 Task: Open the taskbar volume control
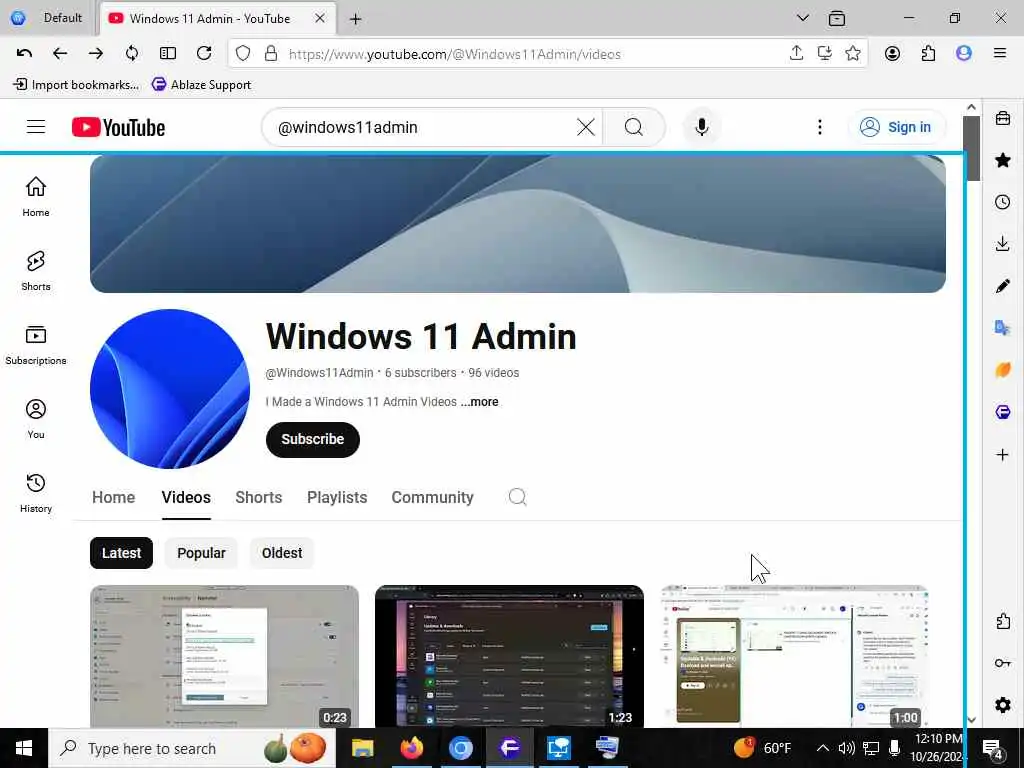tap(847, 748)
